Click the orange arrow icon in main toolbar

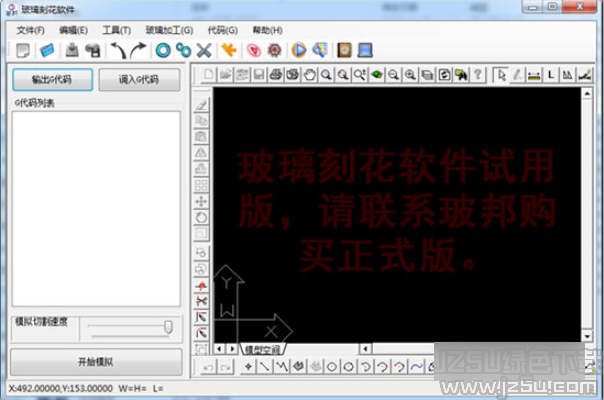point(229,50)
